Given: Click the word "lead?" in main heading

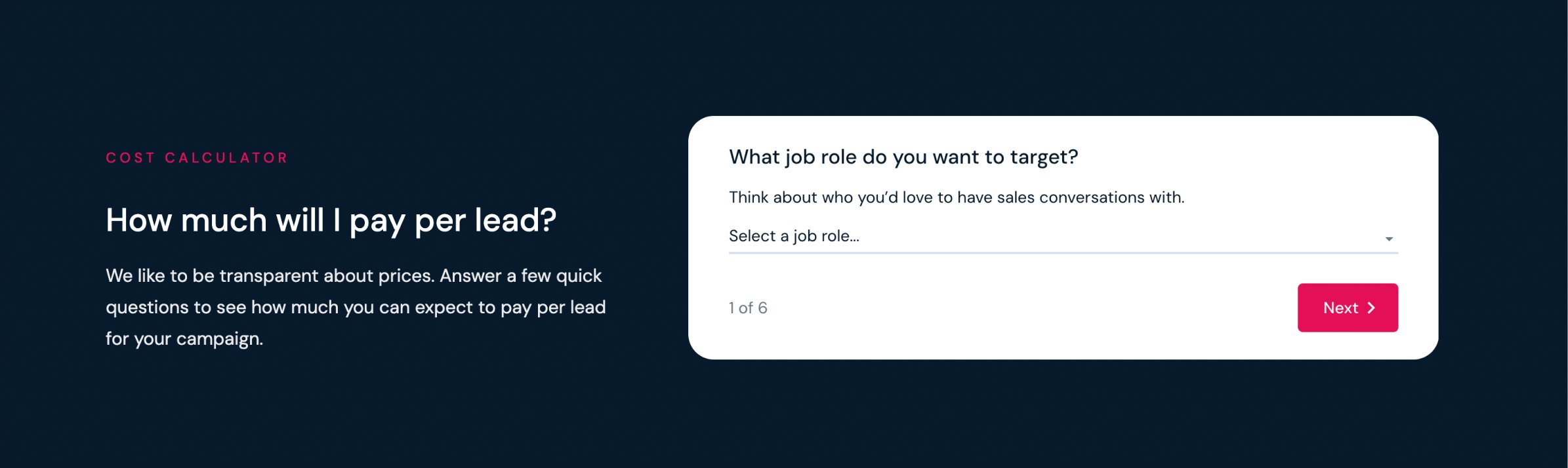Looking at the screenshot, I should [x=515, y=220].
